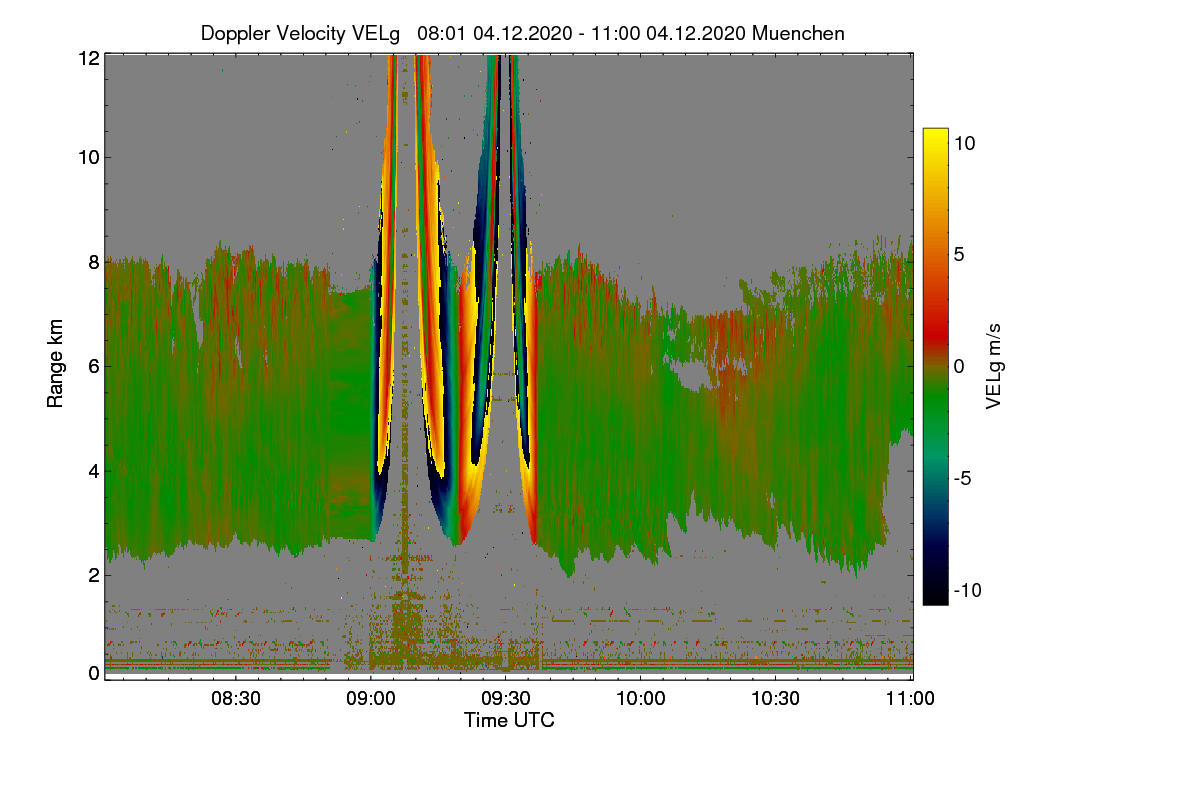Screen dimensions: 1200x800
Task: Click the 10 km range tick label
Action: (x=88, y=157)
